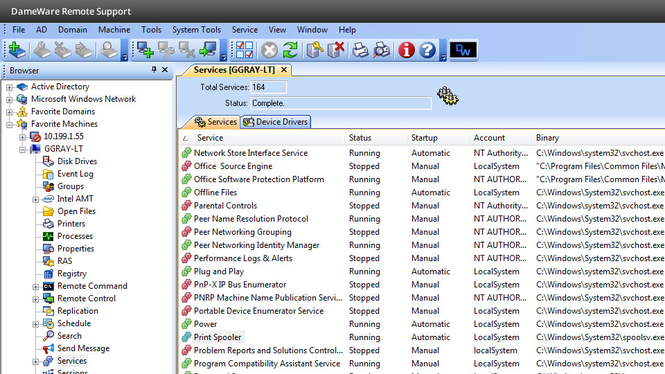665x374 pixels.
Task: Close the Services [GGRAY-LT] tab
Action: click(x=284, y=70)
